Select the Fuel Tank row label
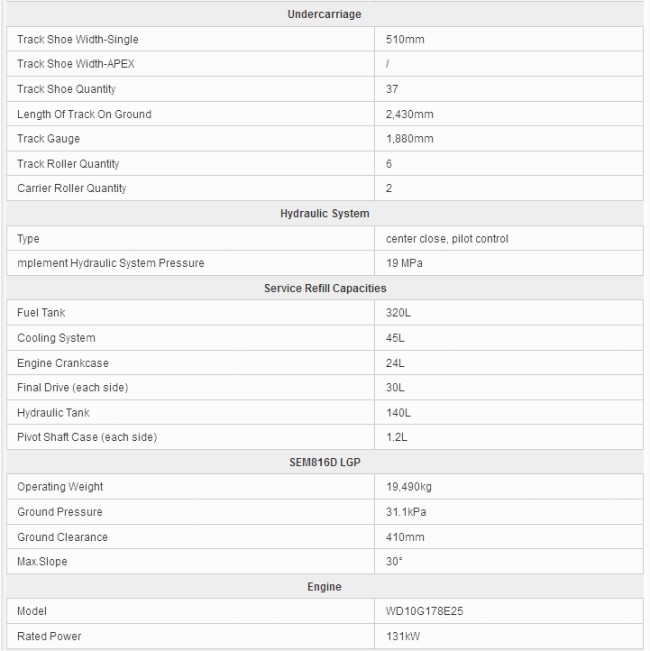The image size is (650, 651). [x=41, y=313]
